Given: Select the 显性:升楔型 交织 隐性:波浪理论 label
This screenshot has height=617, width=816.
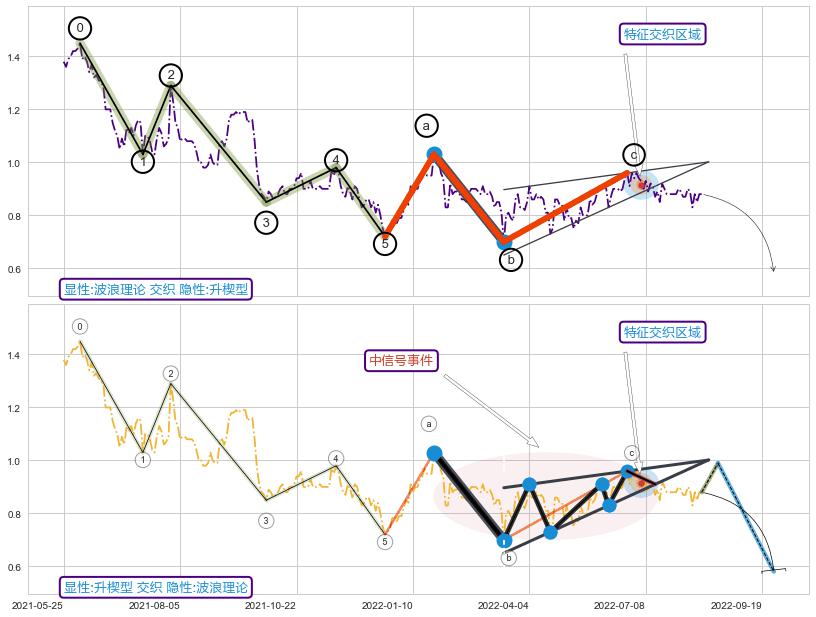Looking at the screenshot, I should click(156, 587).
